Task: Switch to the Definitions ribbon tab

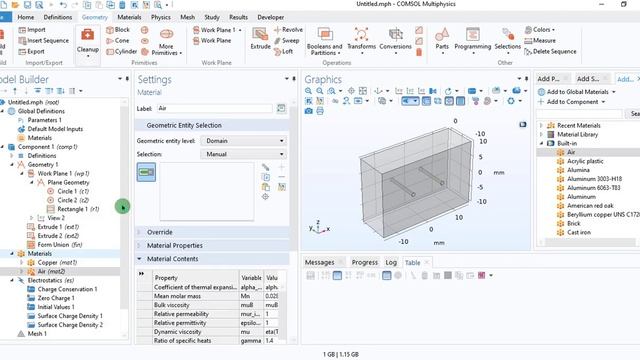Action: [x=58, y=17]
